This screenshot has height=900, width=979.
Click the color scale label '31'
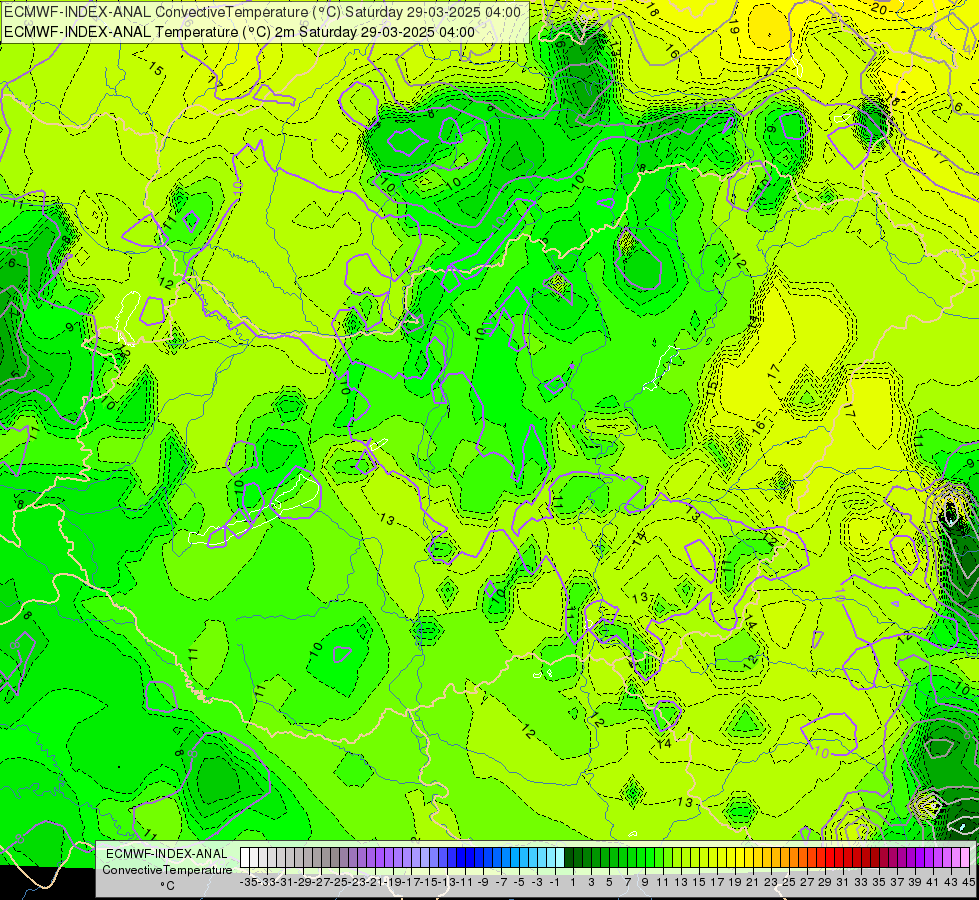(843, 882)
